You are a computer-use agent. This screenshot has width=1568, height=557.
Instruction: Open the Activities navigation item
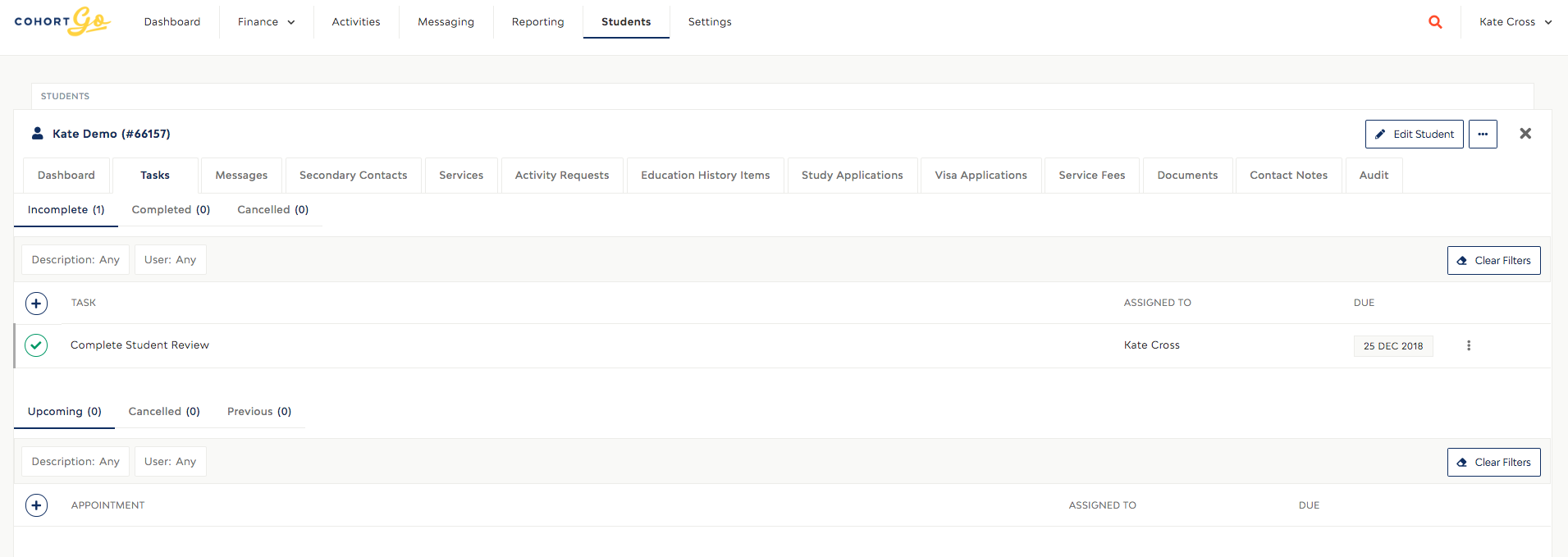tap(356, 22)
